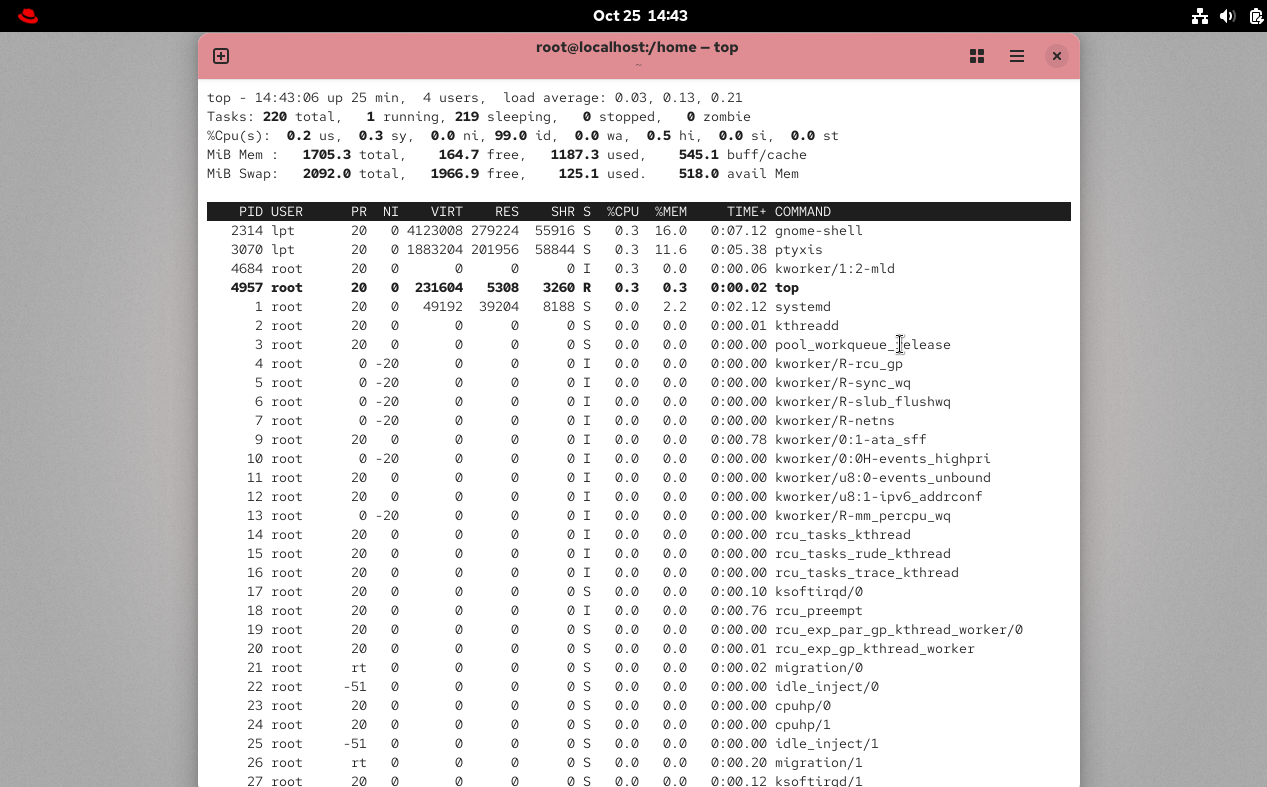This screenshot has height=787, width=1267.
Task: Click the ptyxis process name
Action: pos(798,250)
